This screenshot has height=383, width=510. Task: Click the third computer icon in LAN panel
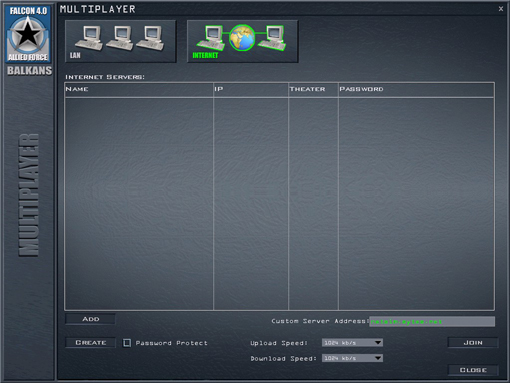tap(150, 38)
